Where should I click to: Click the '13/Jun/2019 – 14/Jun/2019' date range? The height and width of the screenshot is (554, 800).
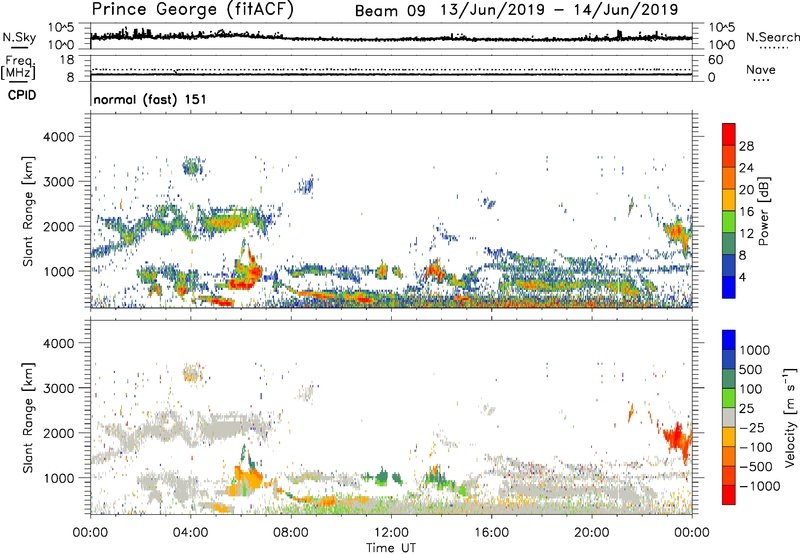click(x=559, y=10)
